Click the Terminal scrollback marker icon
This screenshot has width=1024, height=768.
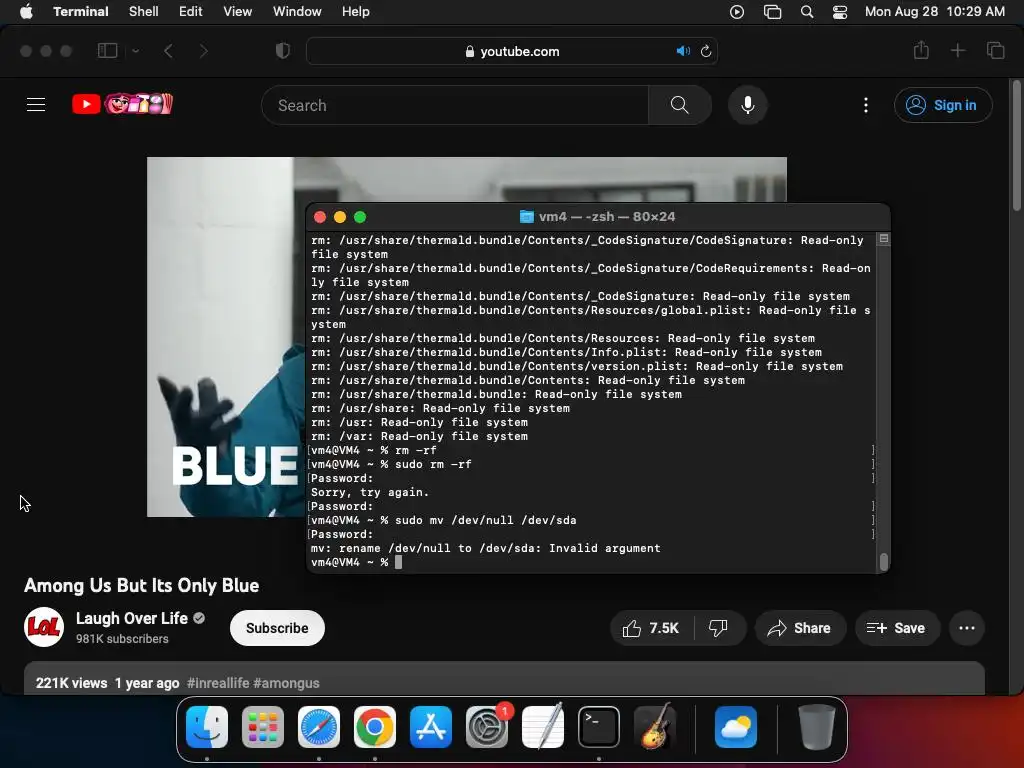[884, 239]
